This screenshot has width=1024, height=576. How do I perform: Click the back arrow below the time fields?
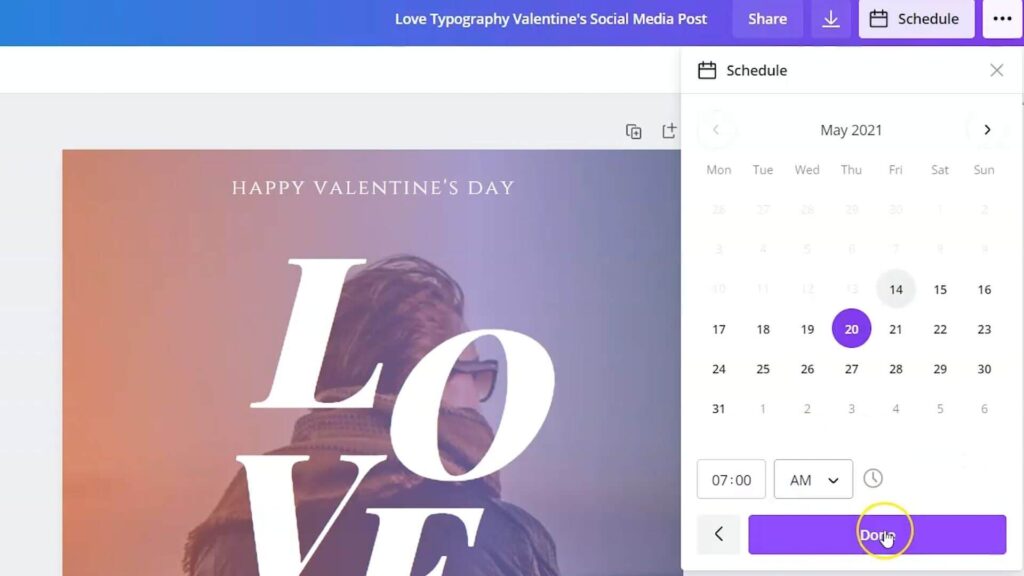[x=718, y=534]
